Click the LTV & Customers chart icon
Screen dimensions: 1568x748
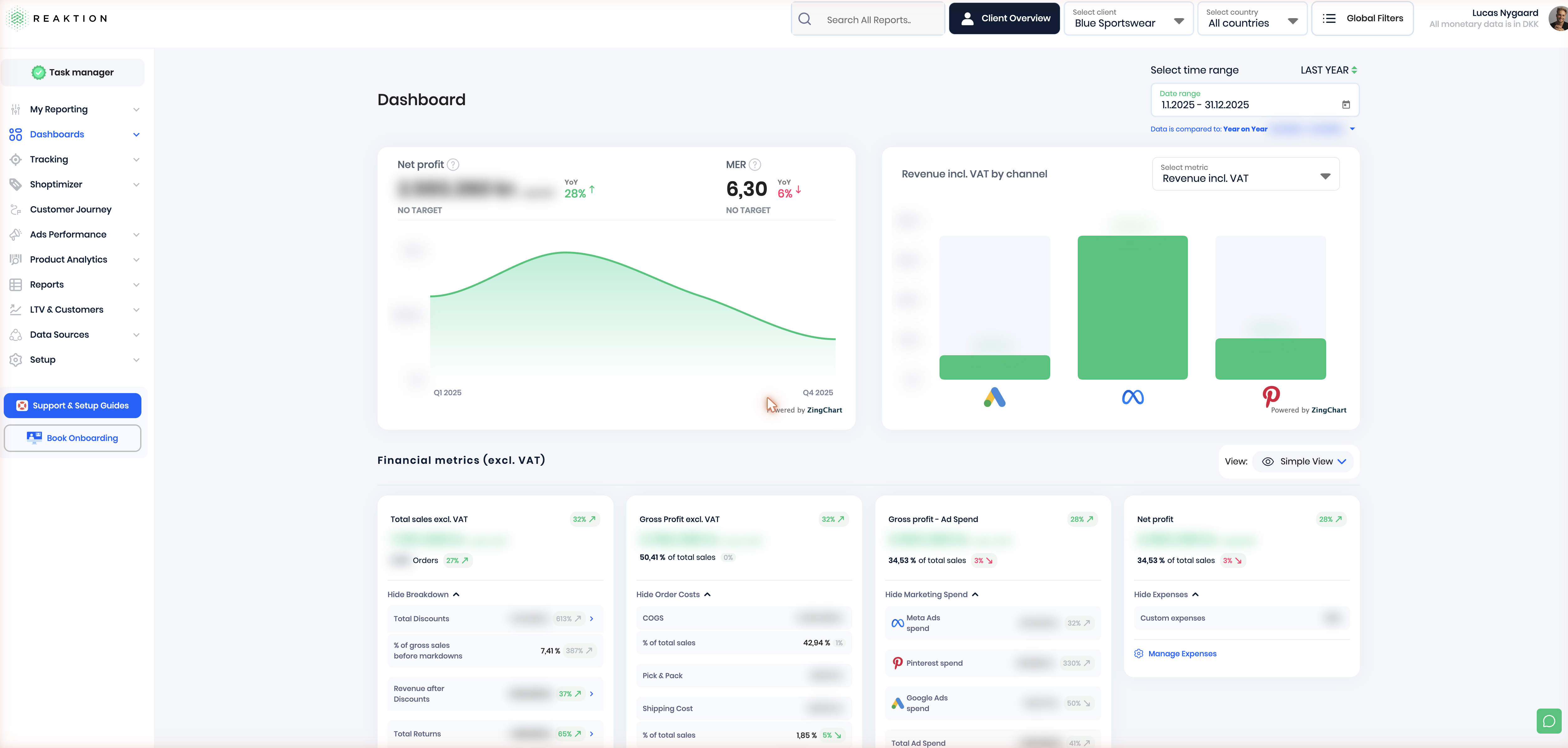pos(16,310)
